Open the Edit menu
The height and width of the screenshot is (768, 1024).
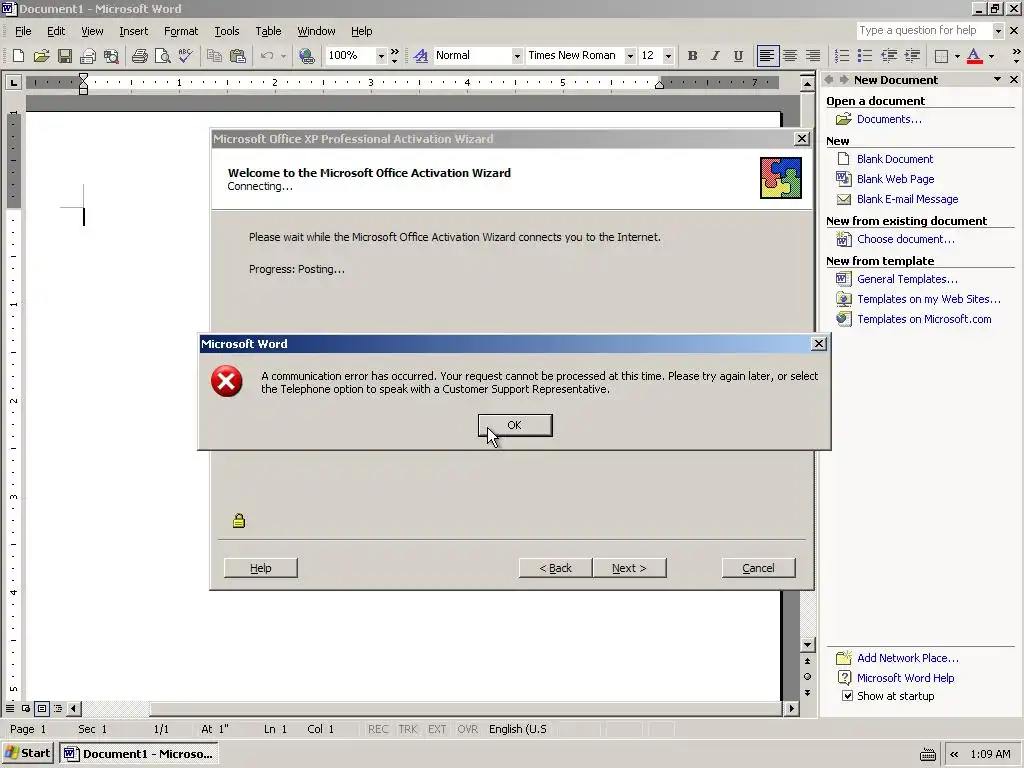pyautogui.click(x=56, y=31)
